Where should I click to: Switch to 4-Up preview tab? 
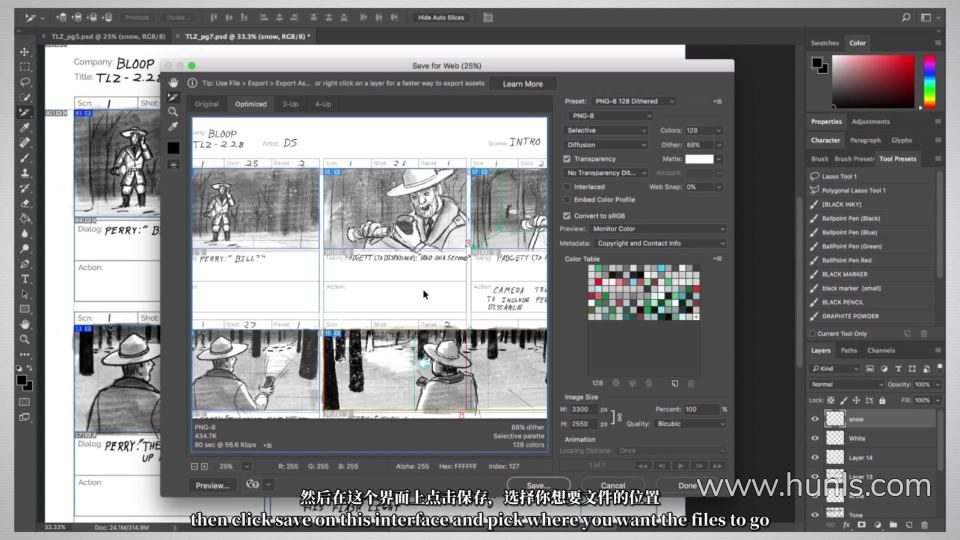pos(323,104)
